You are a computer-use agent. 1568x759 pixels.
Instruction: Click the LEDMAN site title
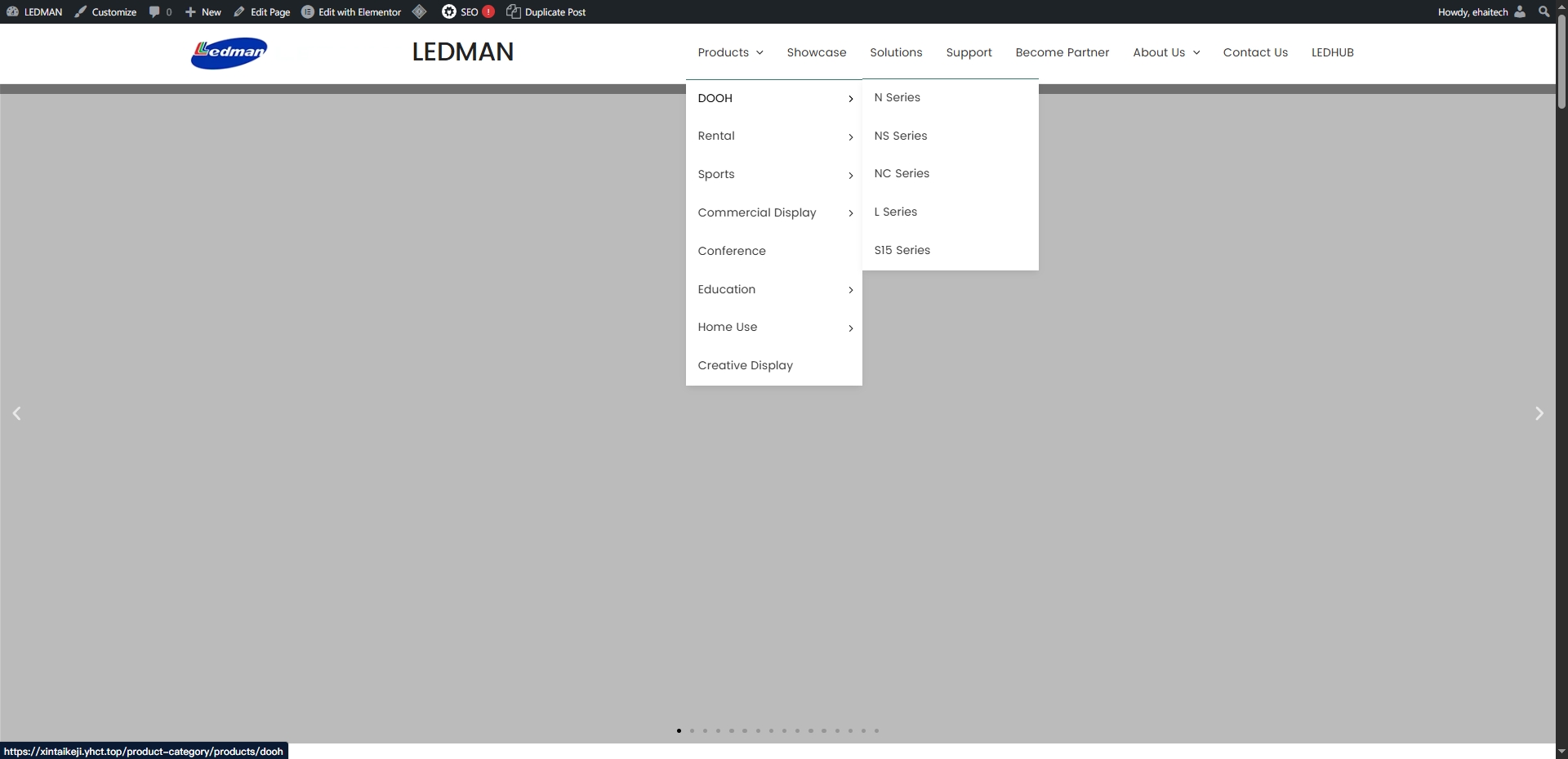tap(463, 51)
